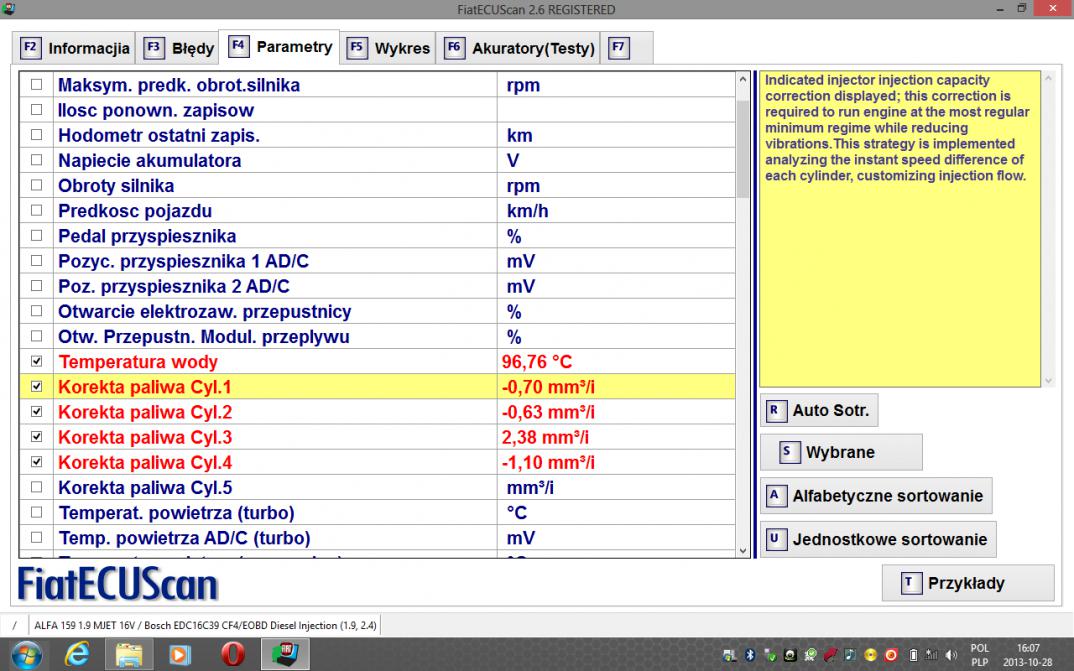
Task: Select the Korekta paliwa Cyl.5 label
Action: coord(145,488)
